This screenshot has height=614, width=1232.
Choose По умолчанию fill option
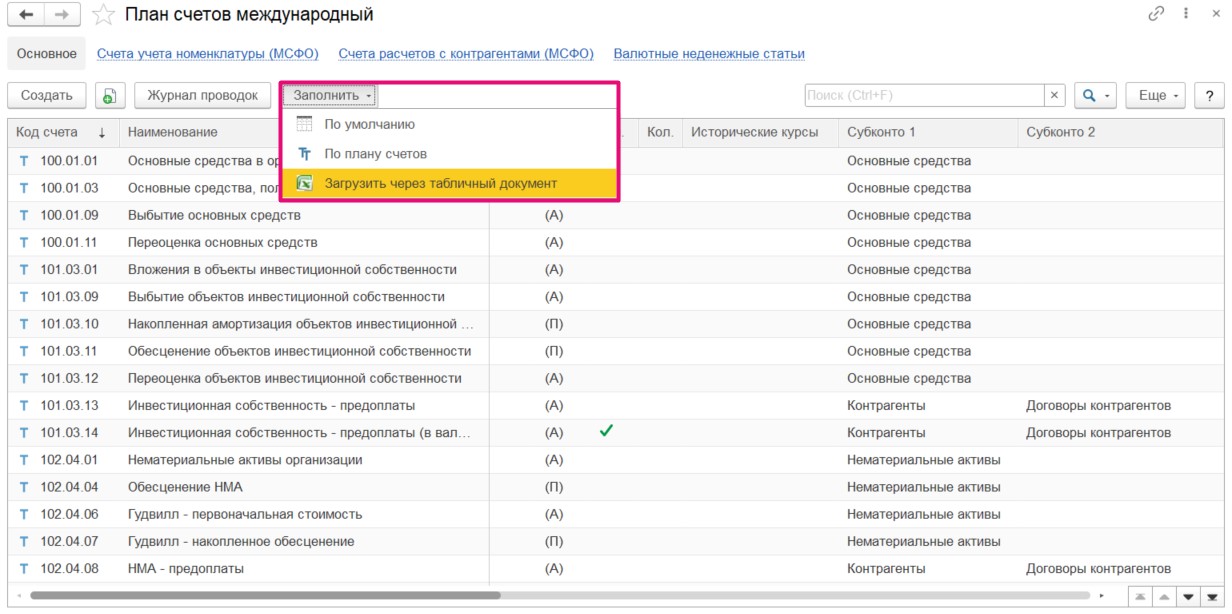[x=369, y=125]
